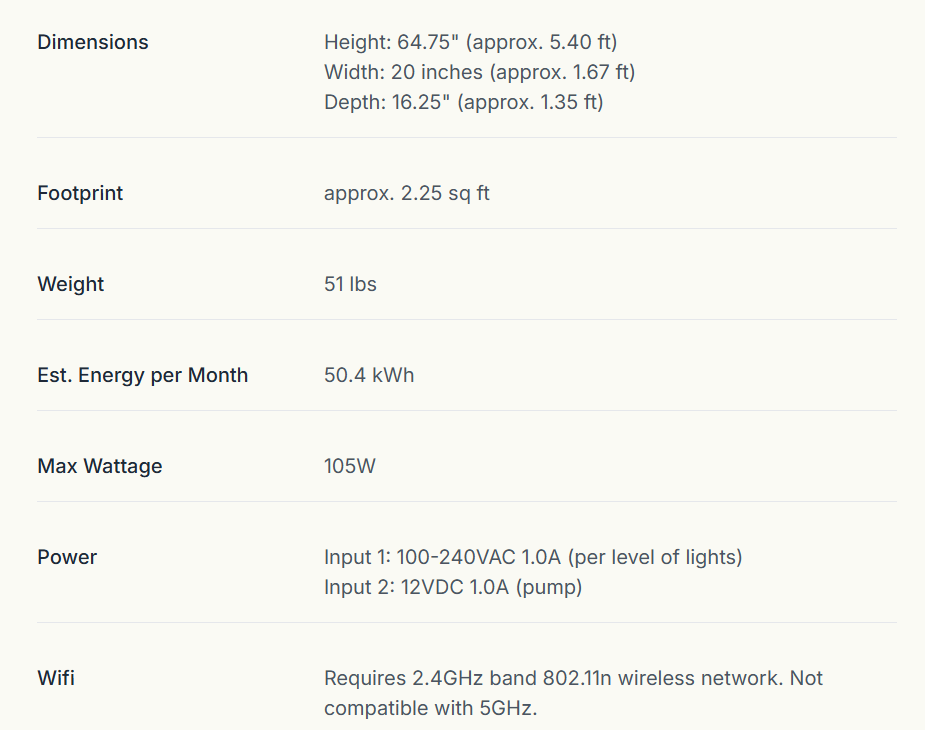Click the Width 20 inches line
This screenshot has width=925, height=730.
tap(479, 72)
